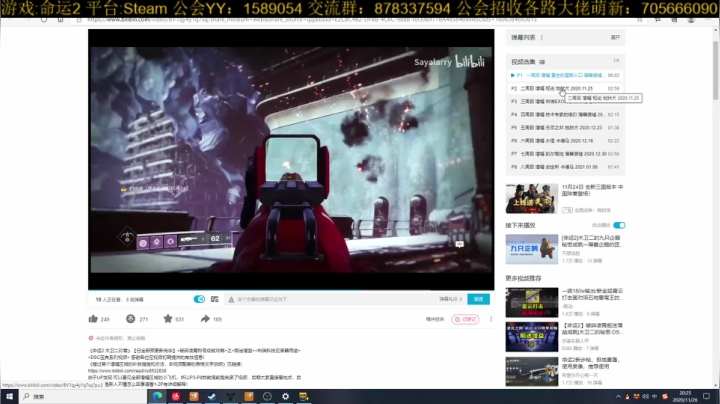
Task: Click the taskbar search box
Action: click(83, 396)
